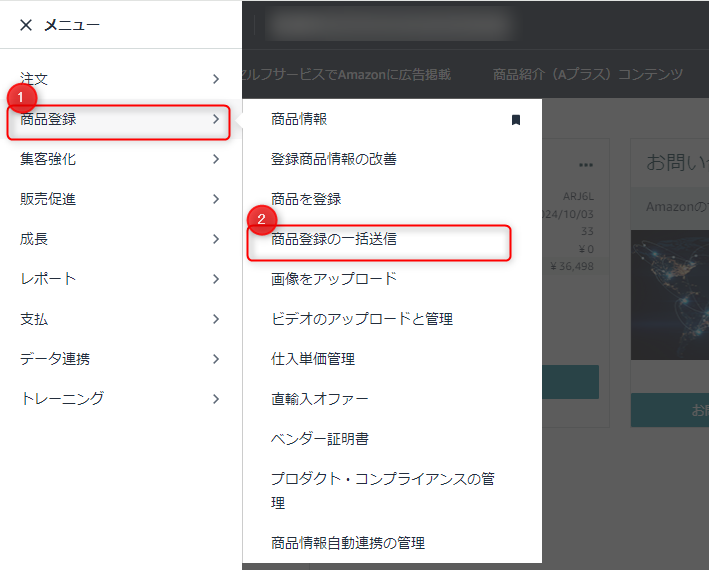Choose 登録商品情報の改善 in the submenu
Image resolution: width=709 pixels, height=570 pixels.
334,159
